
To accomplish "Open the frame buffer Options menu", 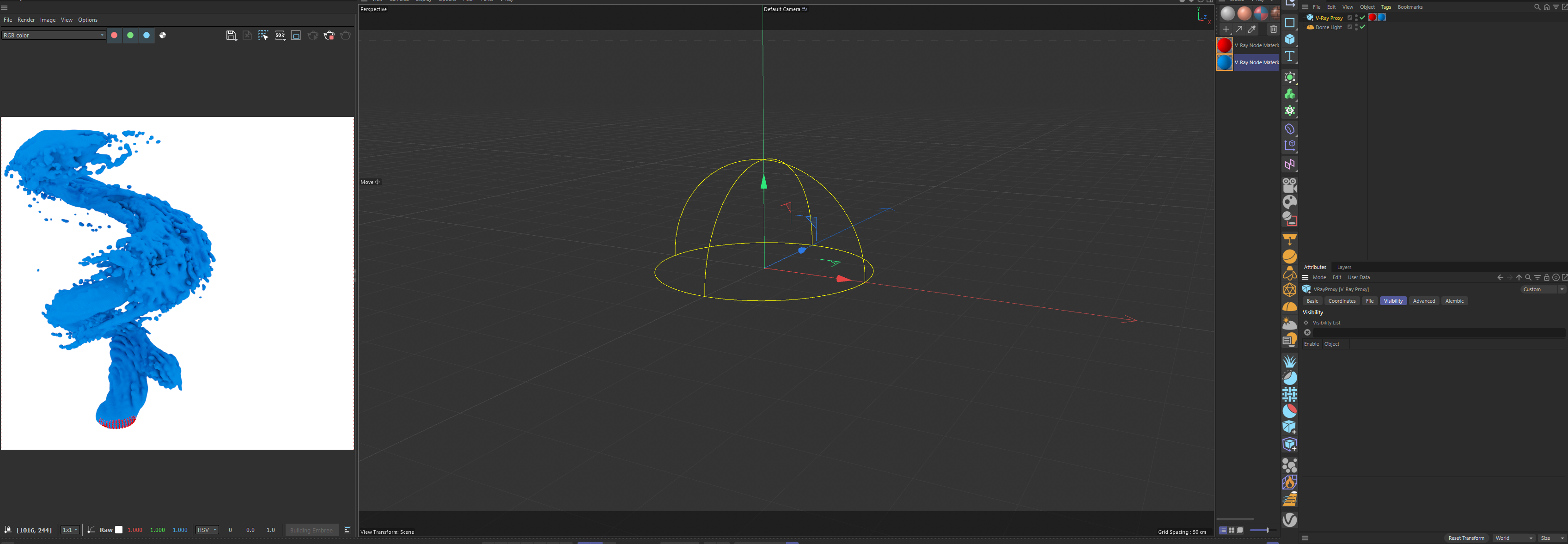I will [x=88, y=20].
